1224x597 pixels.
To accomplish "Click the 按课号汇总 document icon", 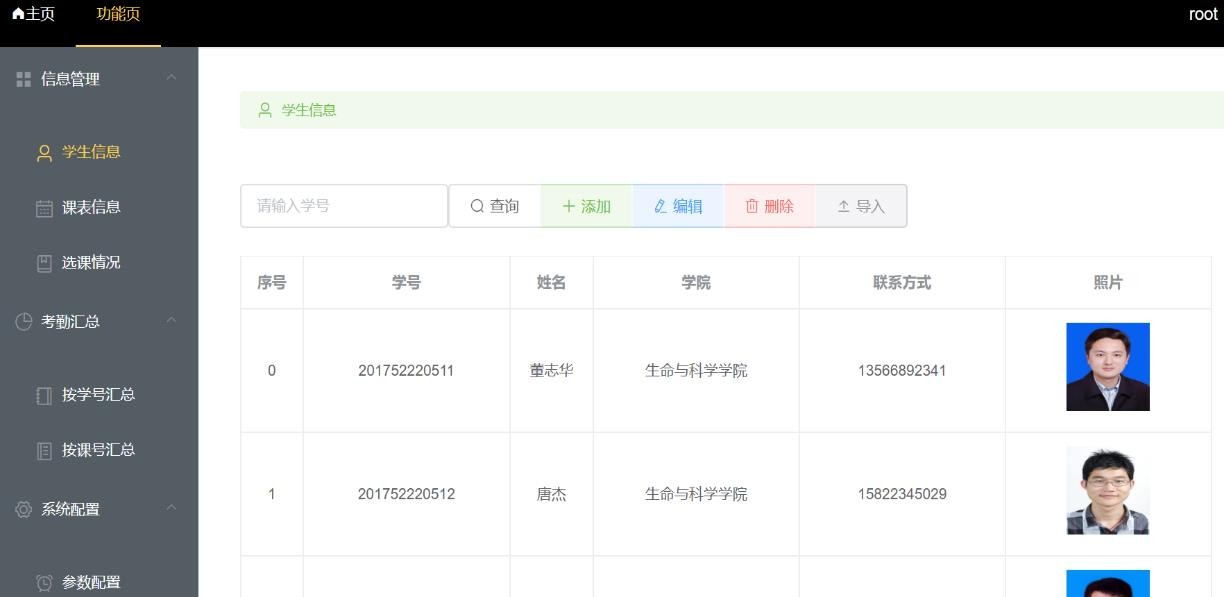I will point(44,450).
